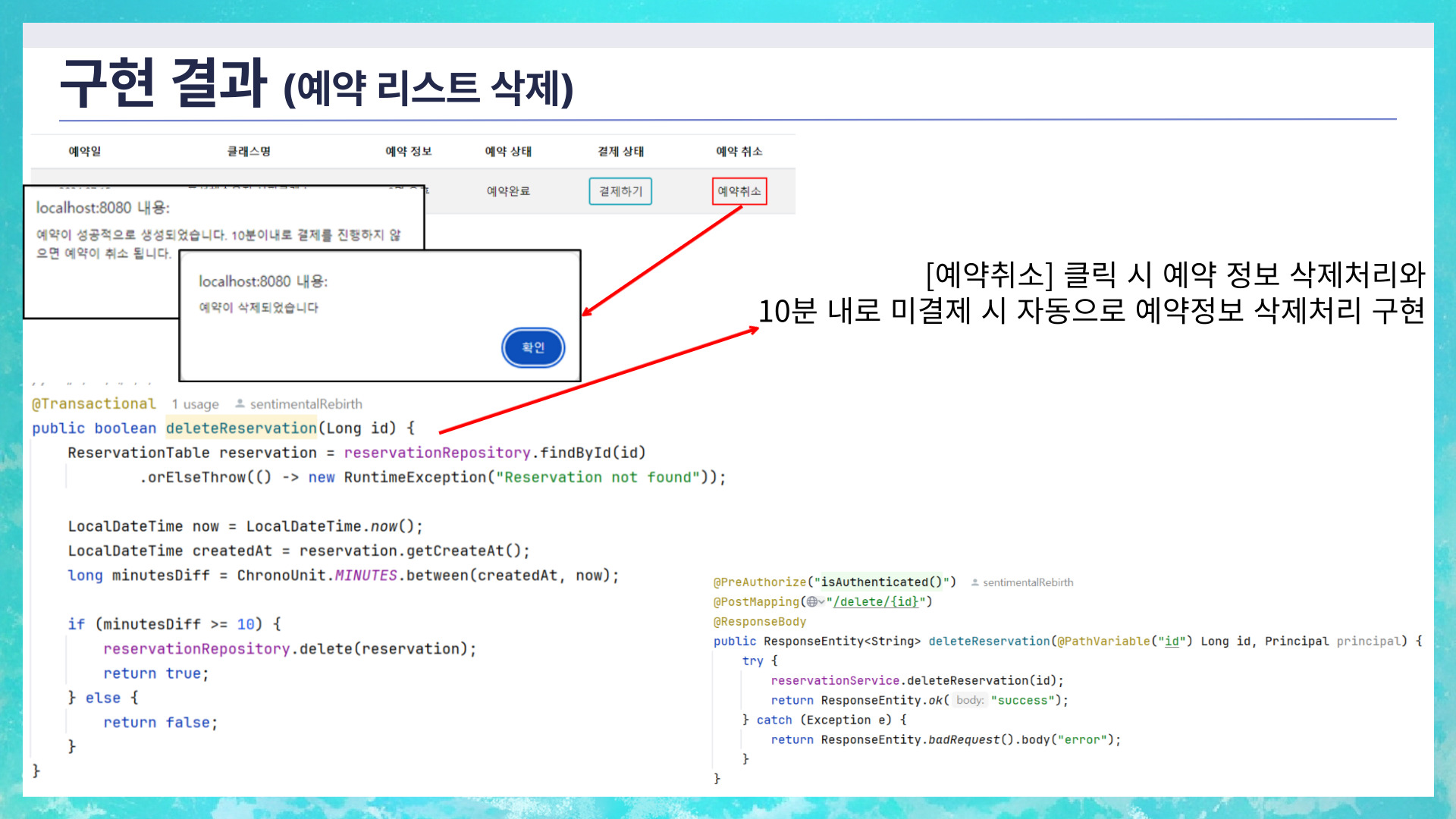This screenshot has width=1456, height=819.
Task: Click the @PathVariable("id") annotation
Action: pos(1125,642)
